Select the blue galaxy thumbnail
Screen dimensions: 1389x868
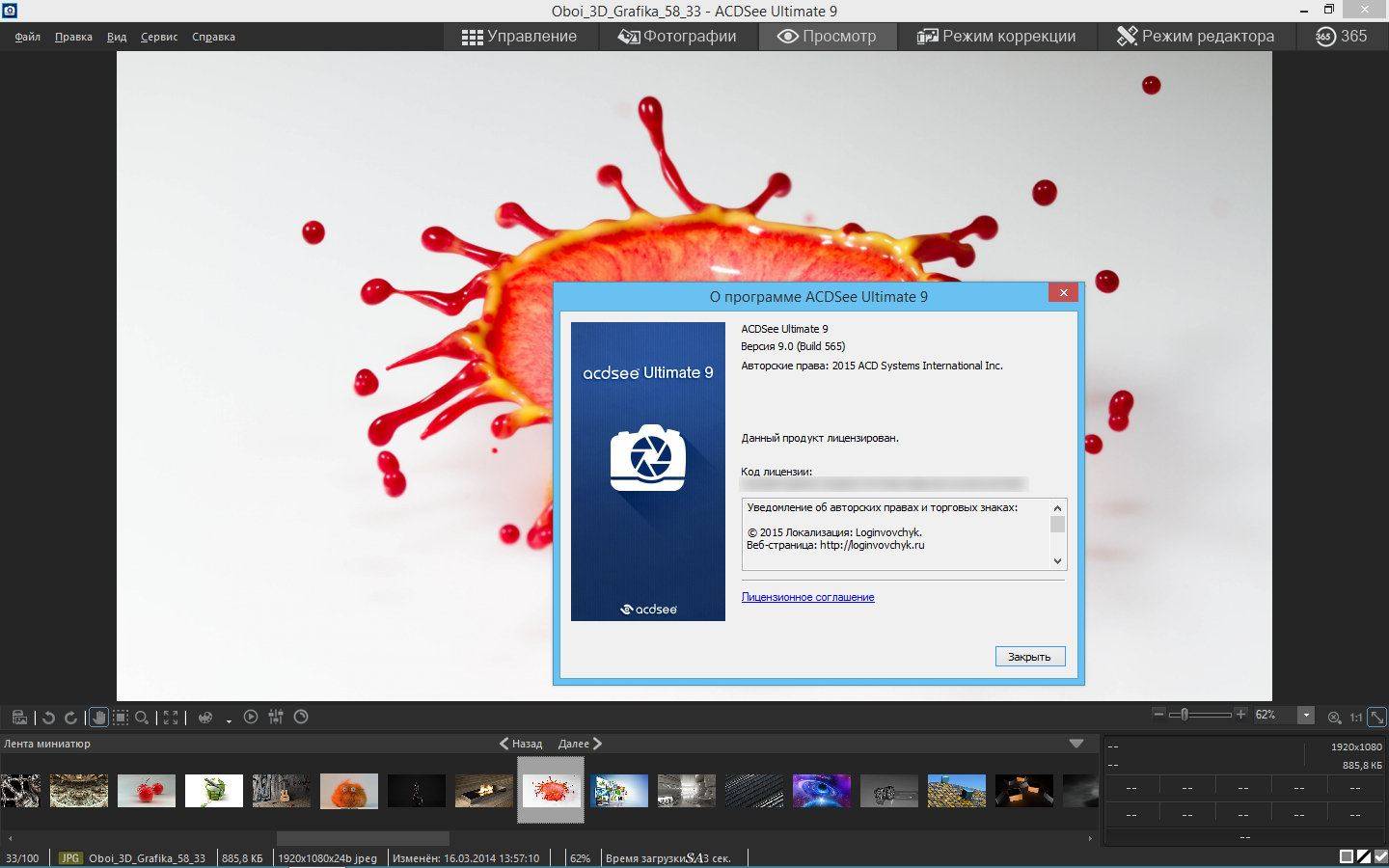[x=822, y=790]
